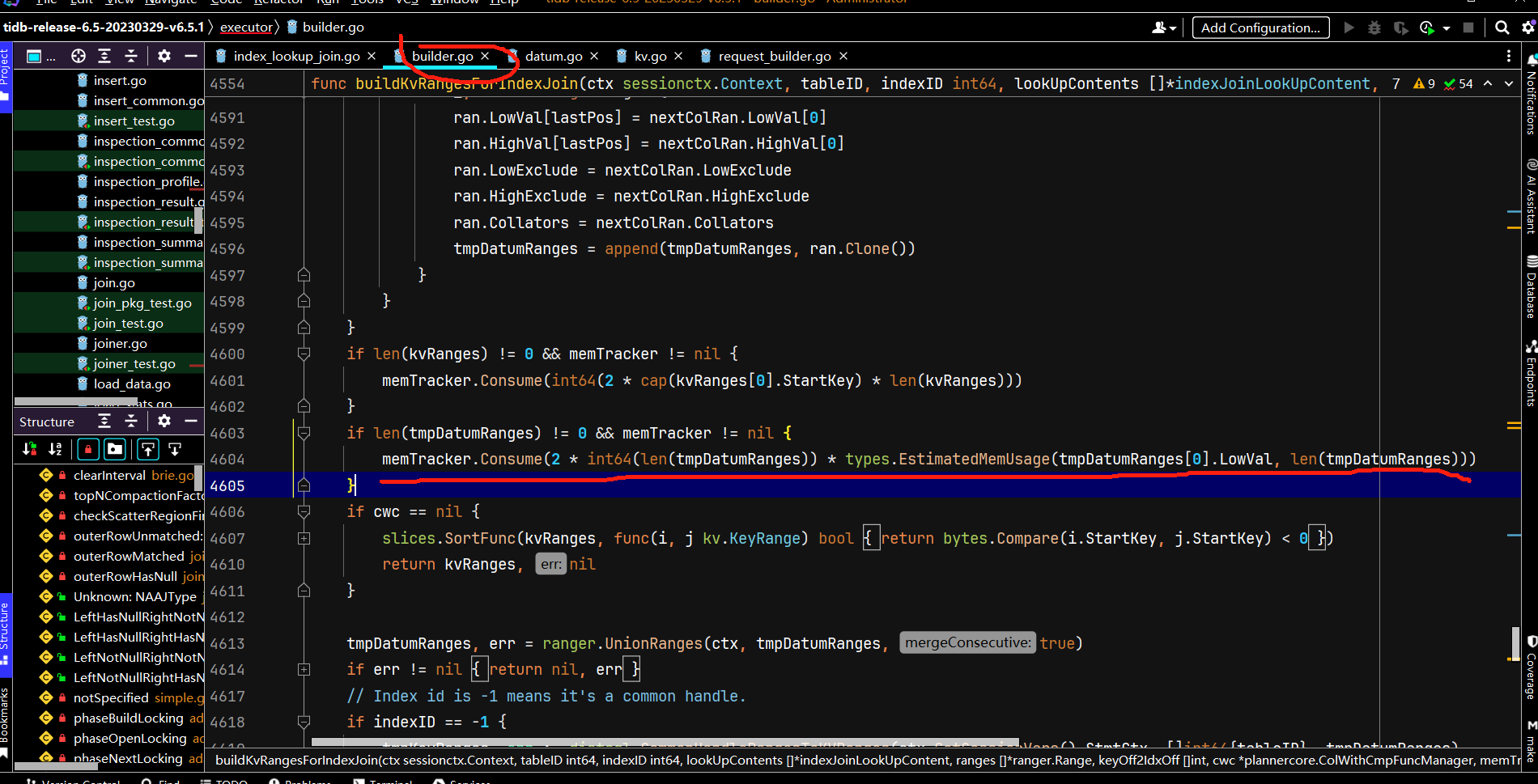The width and height of the screenshot is (1538, 784).
Task: Open the code-with-me user dropdown
Action: coord(1163,28)
